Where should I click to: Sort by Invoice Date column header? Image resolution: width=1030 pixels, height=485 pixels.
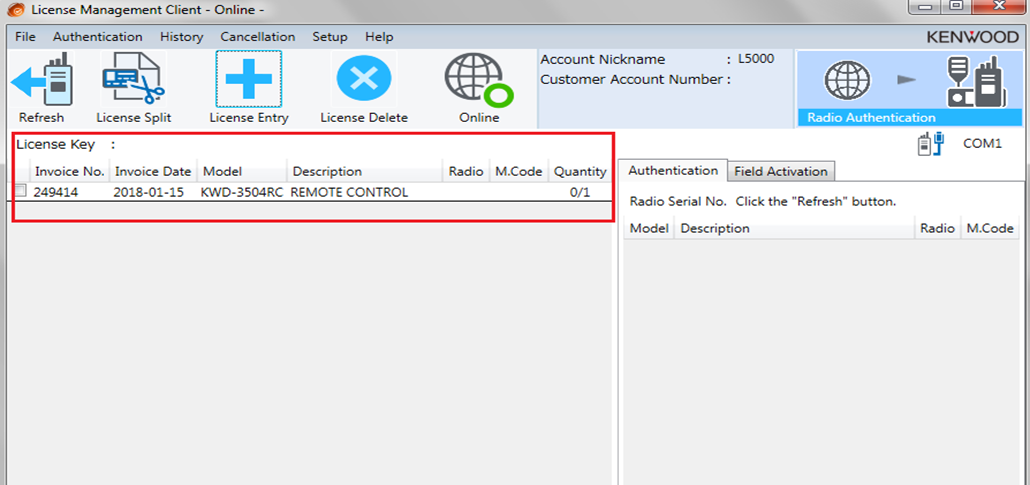(x=153, y=172)
